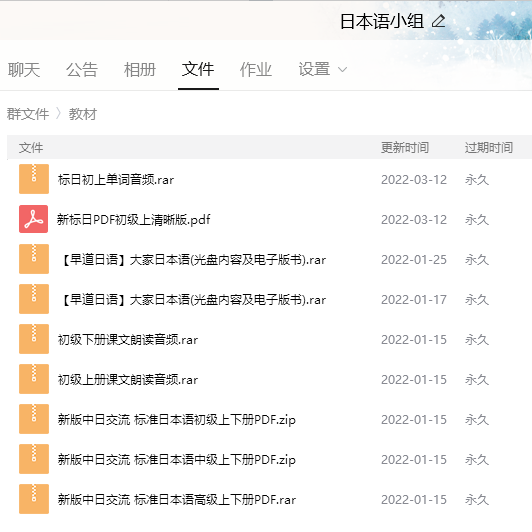Expand the 设置 dropdown arrow

pyautogui.click(x=343, y=70)
